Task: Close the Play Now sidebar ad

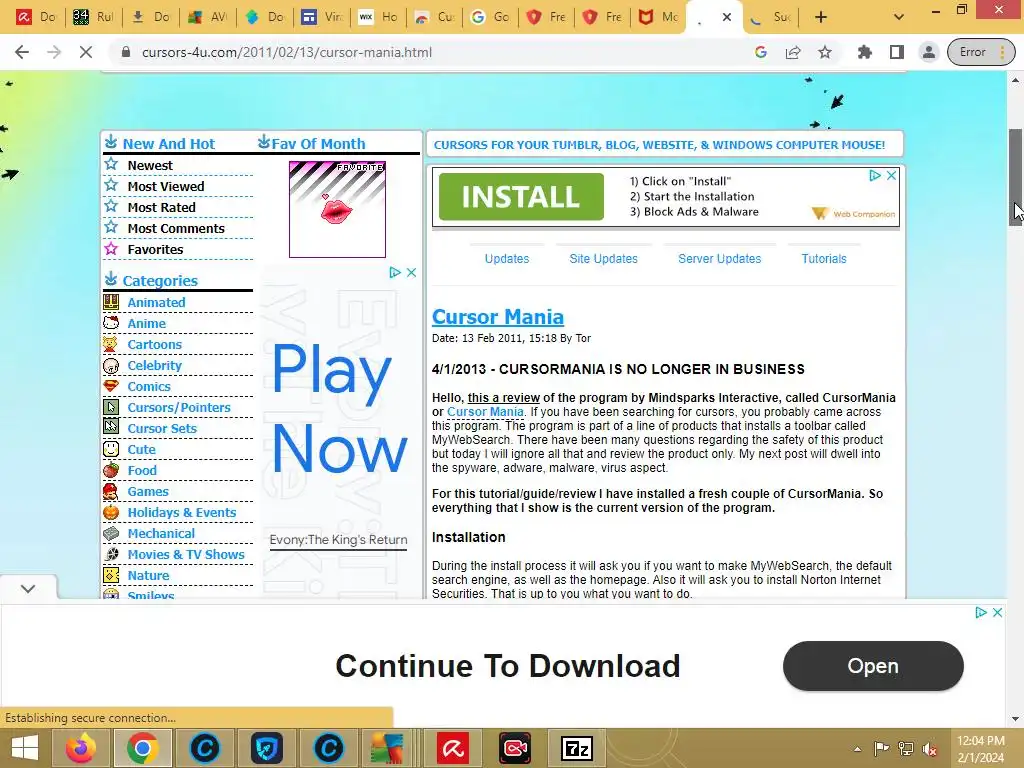Action: (x=411, y=272)
